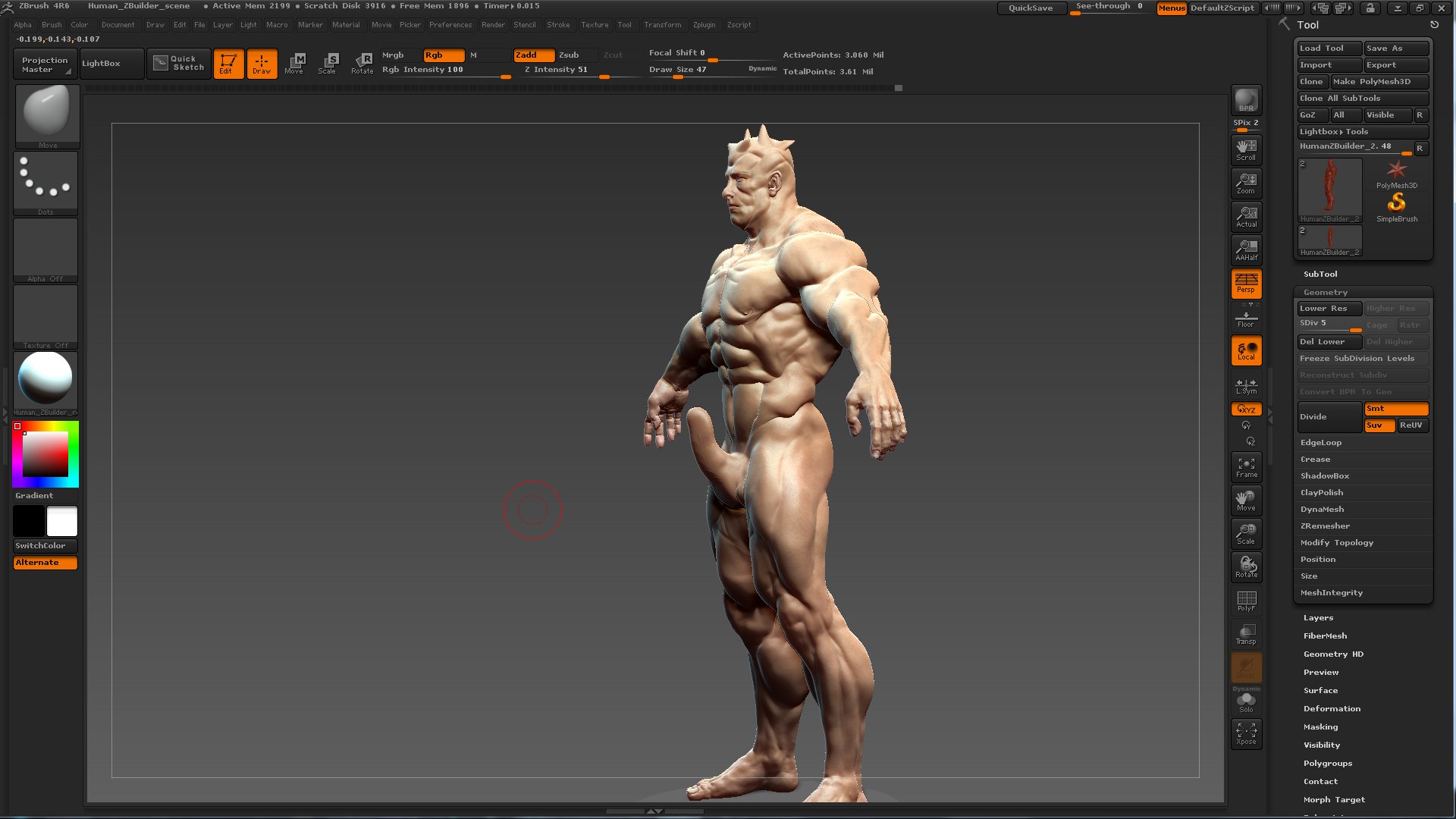
Task: Click the Divide button
Action: (1329, 417)
